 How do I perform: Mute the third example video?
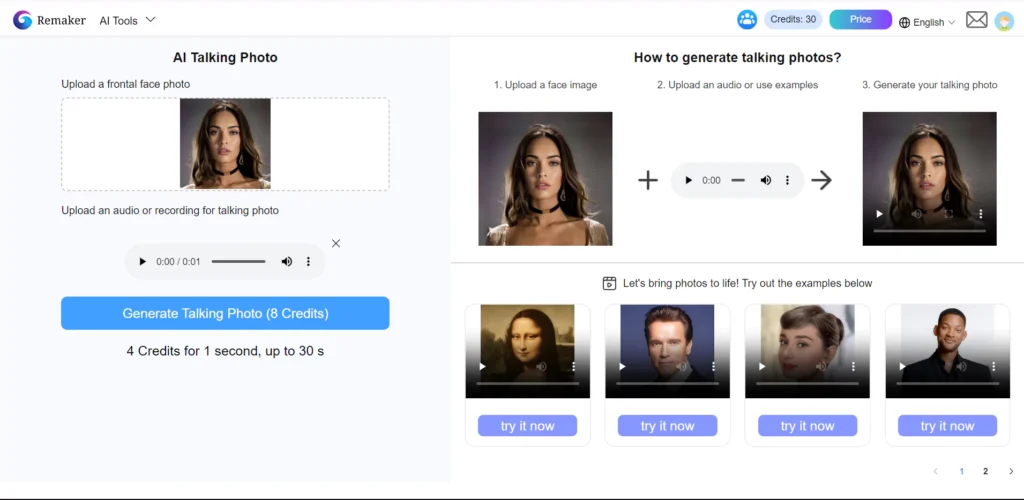tap(821, 367)
